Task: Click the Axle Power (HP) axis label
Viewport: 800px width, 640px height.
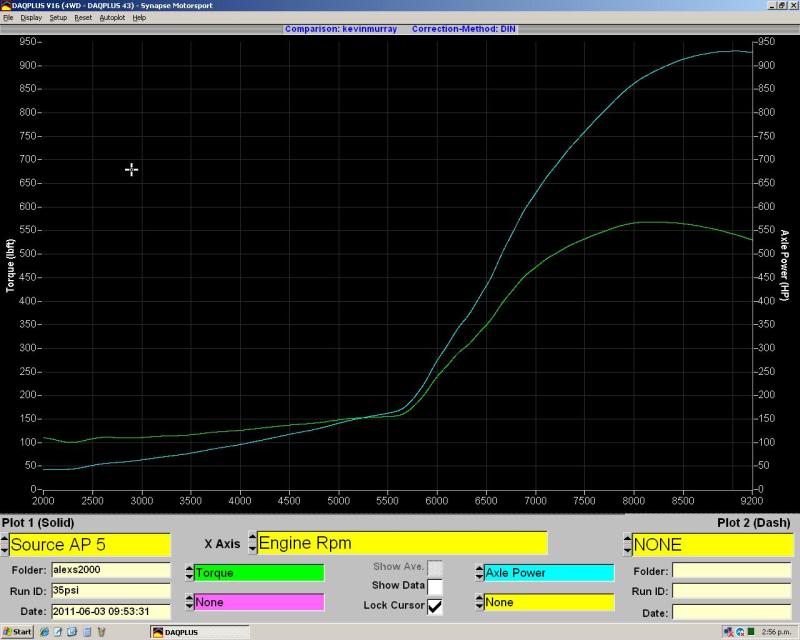Action: point(784,265)
